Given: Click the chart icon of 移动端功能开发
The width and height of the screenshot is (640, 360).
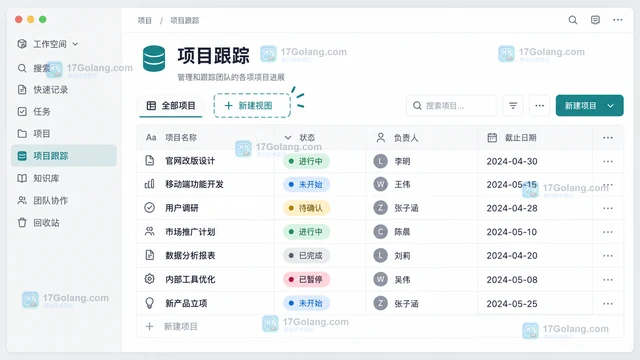Looking at the screenshot, I should pyautogui.click(x=150, y=184).
